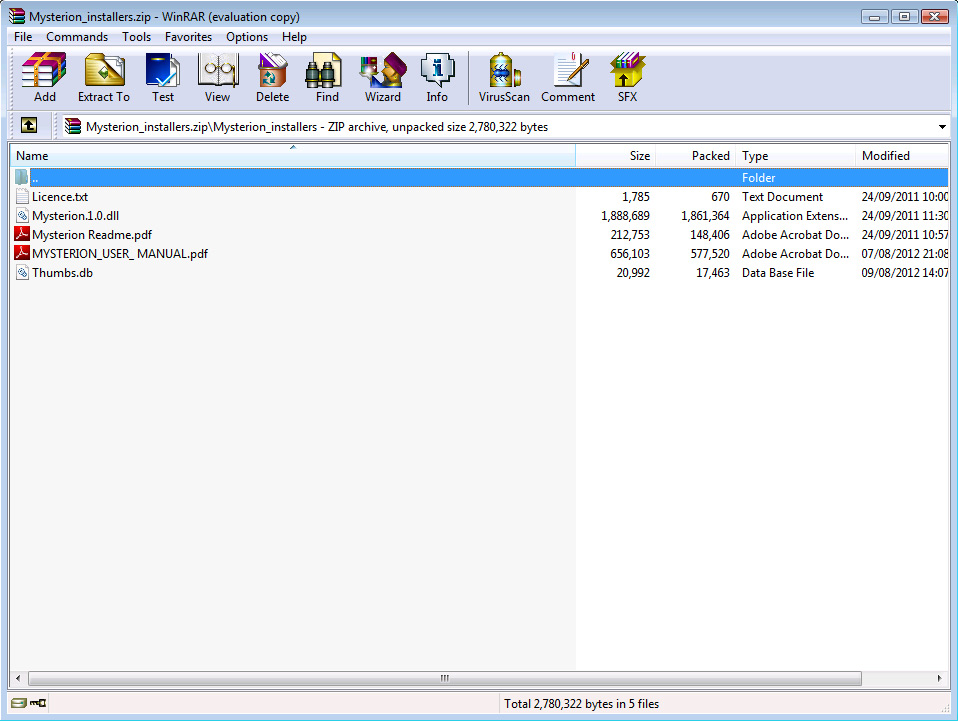The width and height of the screenshot is (958, 721).
Task: Click the horizontal scrollbar thumb
Action: [x=445, y=678]
